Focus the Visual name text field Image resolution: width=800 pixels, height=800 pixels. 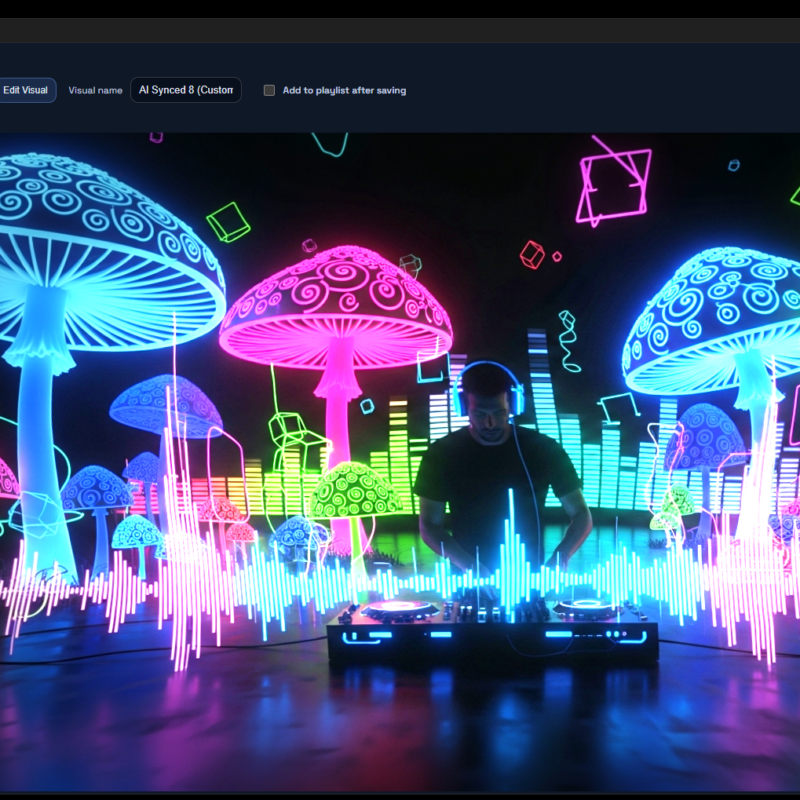pos(186,90)
